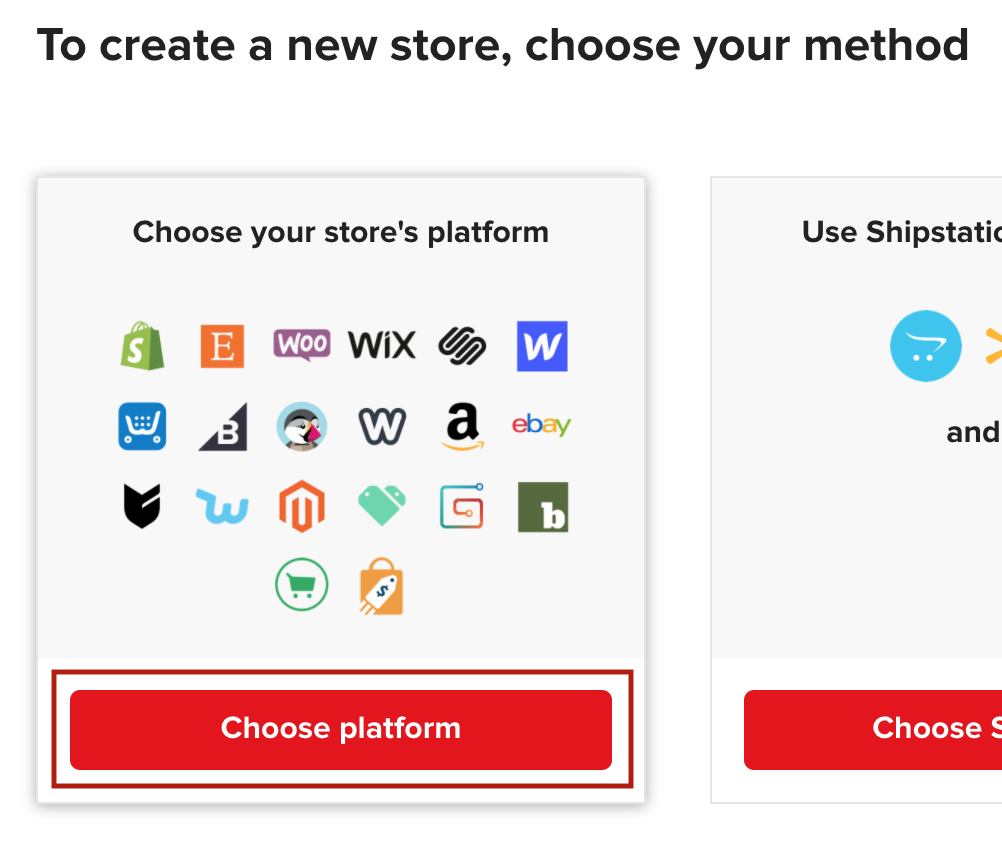Select the eBay logo
This screenshot has width=1002, height=852.
click(x=541, y=424)
